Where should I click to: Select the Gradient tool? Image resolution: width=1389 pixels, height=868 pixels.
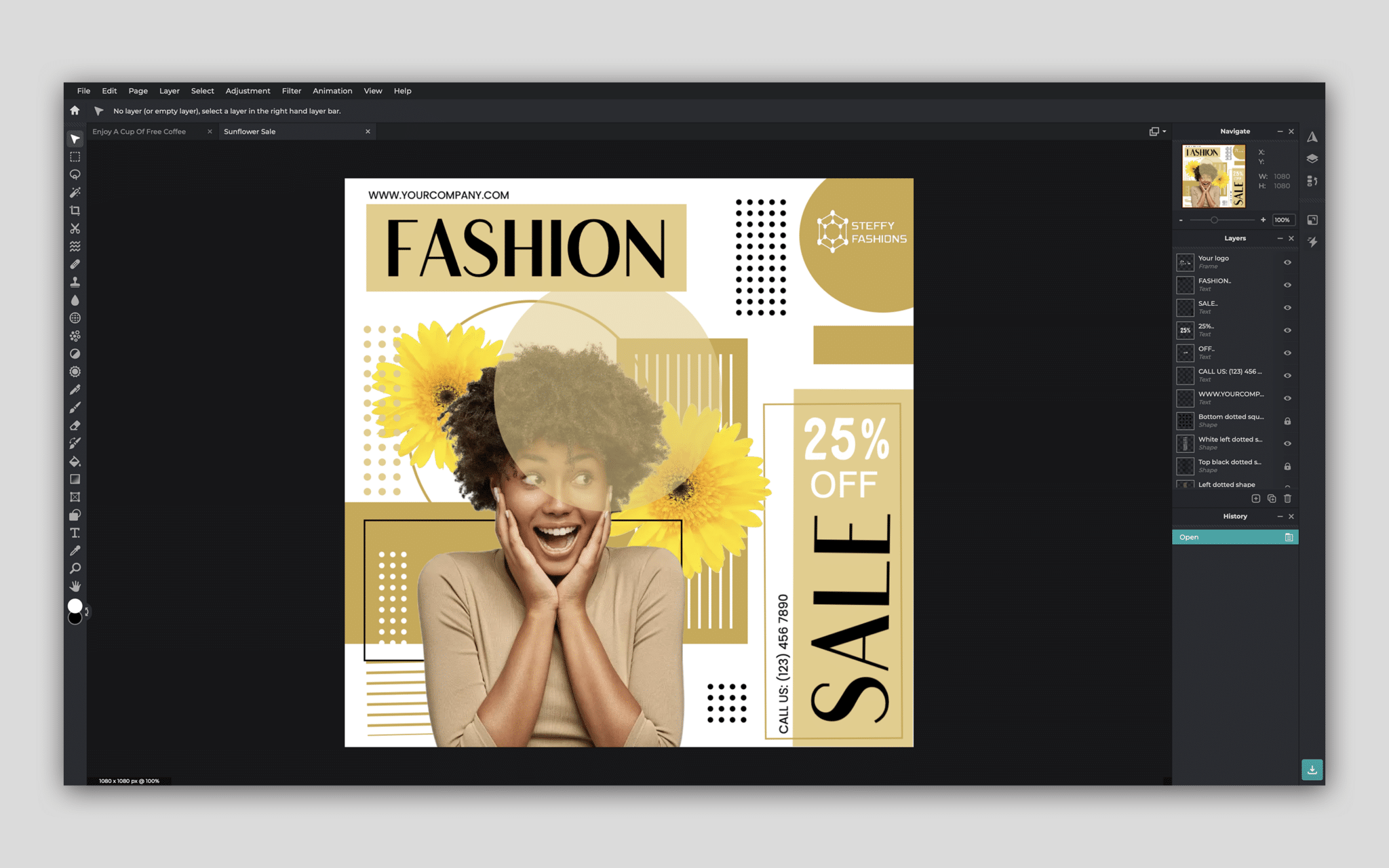[x=75, y=479]
